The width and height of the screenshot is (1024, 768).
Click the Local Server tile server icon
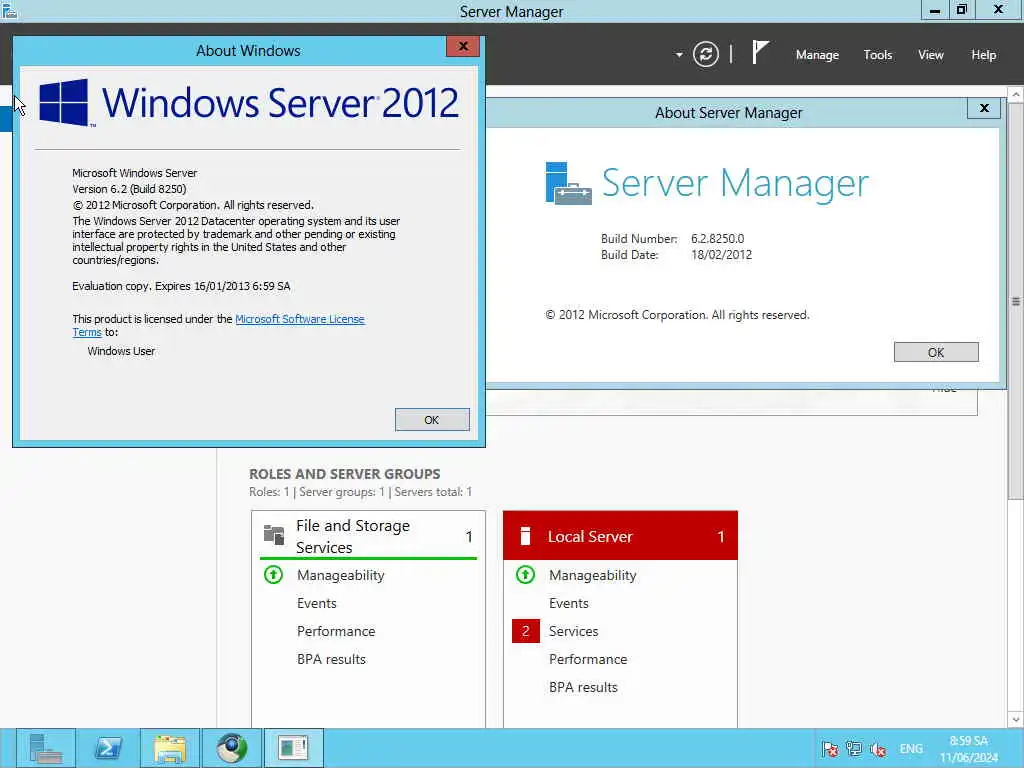point(524,536)
